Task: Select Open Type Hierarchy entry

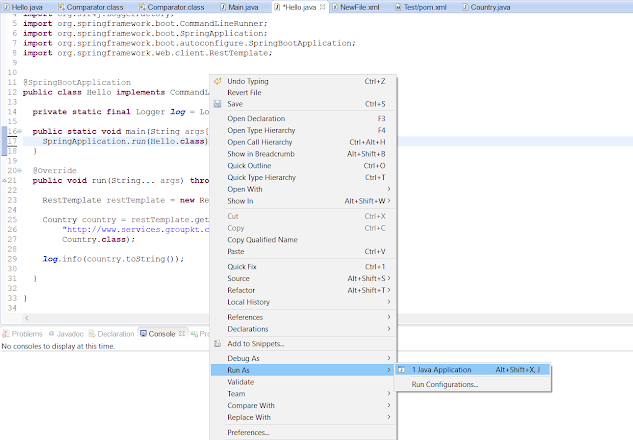Action: 303,130
